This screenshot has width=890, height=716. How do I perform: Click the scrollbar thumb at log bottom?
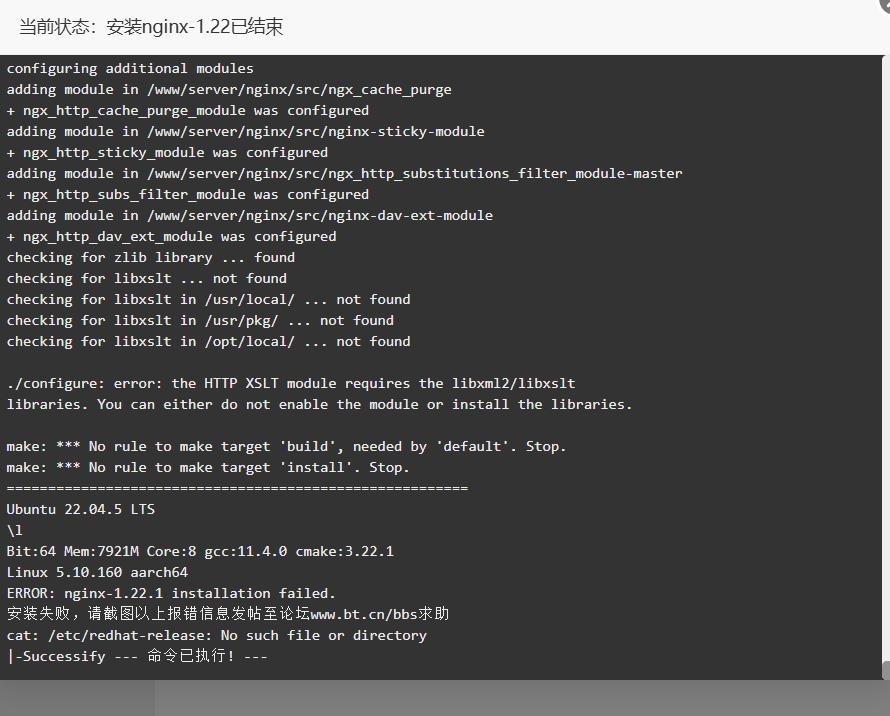tap(886, 670)
